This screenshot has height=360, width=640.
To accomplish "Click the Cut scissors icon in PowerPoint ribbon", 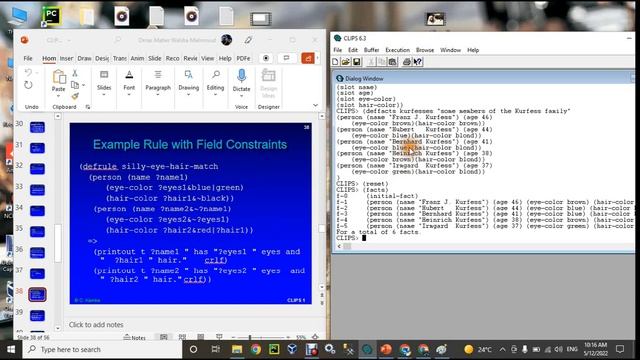I will tap(75, 73).
